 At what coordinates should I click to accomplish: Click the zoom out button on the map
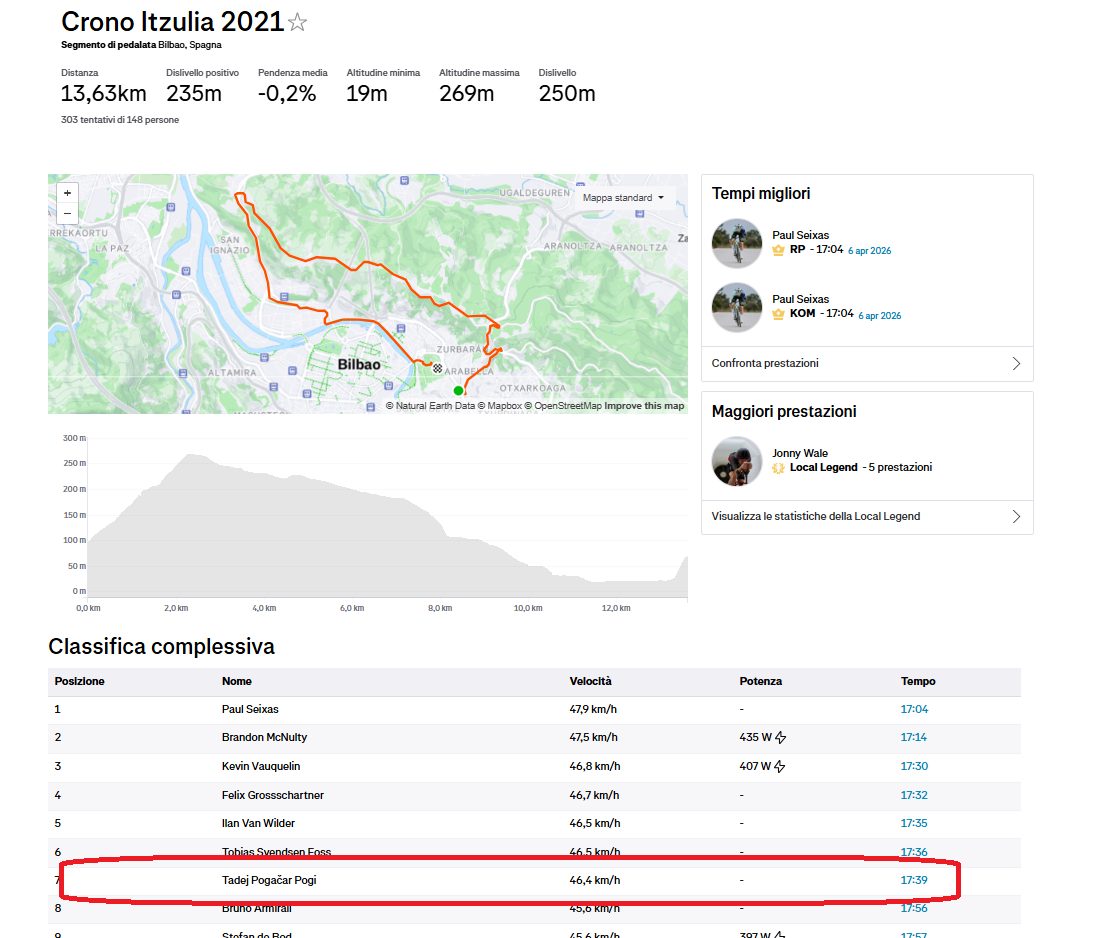[x=67, y=214]
